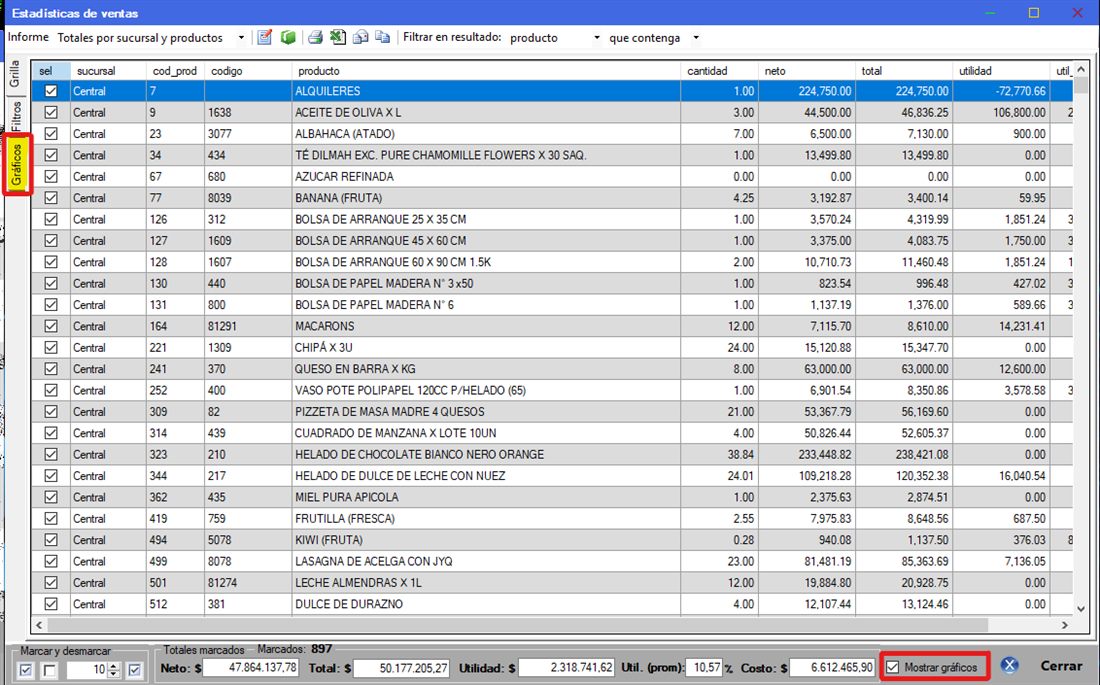The width and height of the screenshot is (1100, 685).
Task: Sort by the utilidad column header
Action: coord(1001,70)
